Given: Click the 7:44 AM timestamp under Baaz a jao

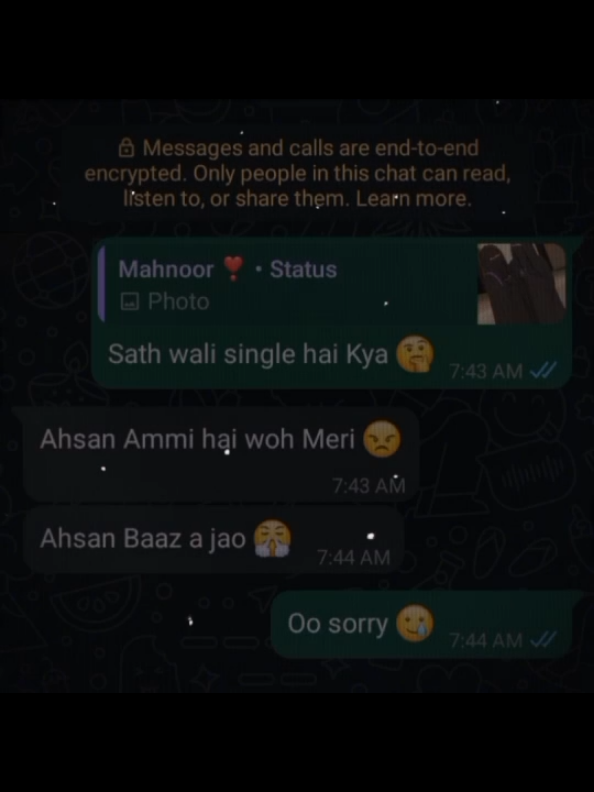Looking at the screenshot, I should click(354, 558).
